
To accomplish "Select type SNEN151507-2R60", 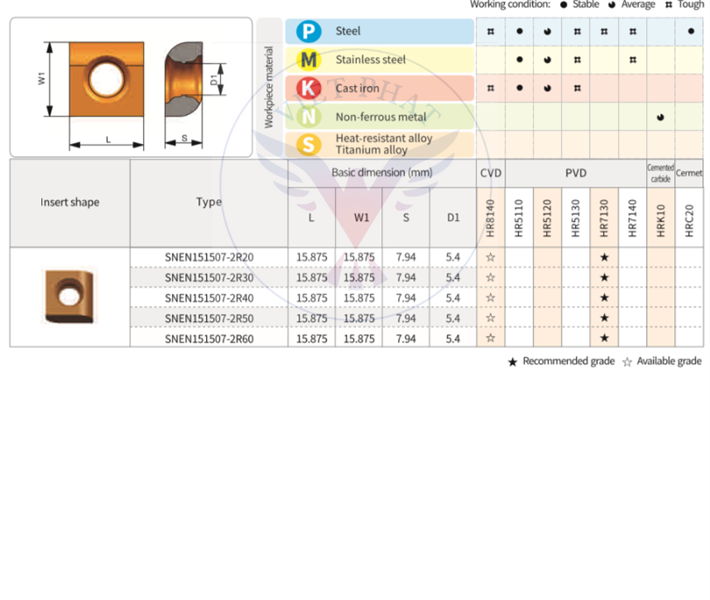I will (209, 339).
